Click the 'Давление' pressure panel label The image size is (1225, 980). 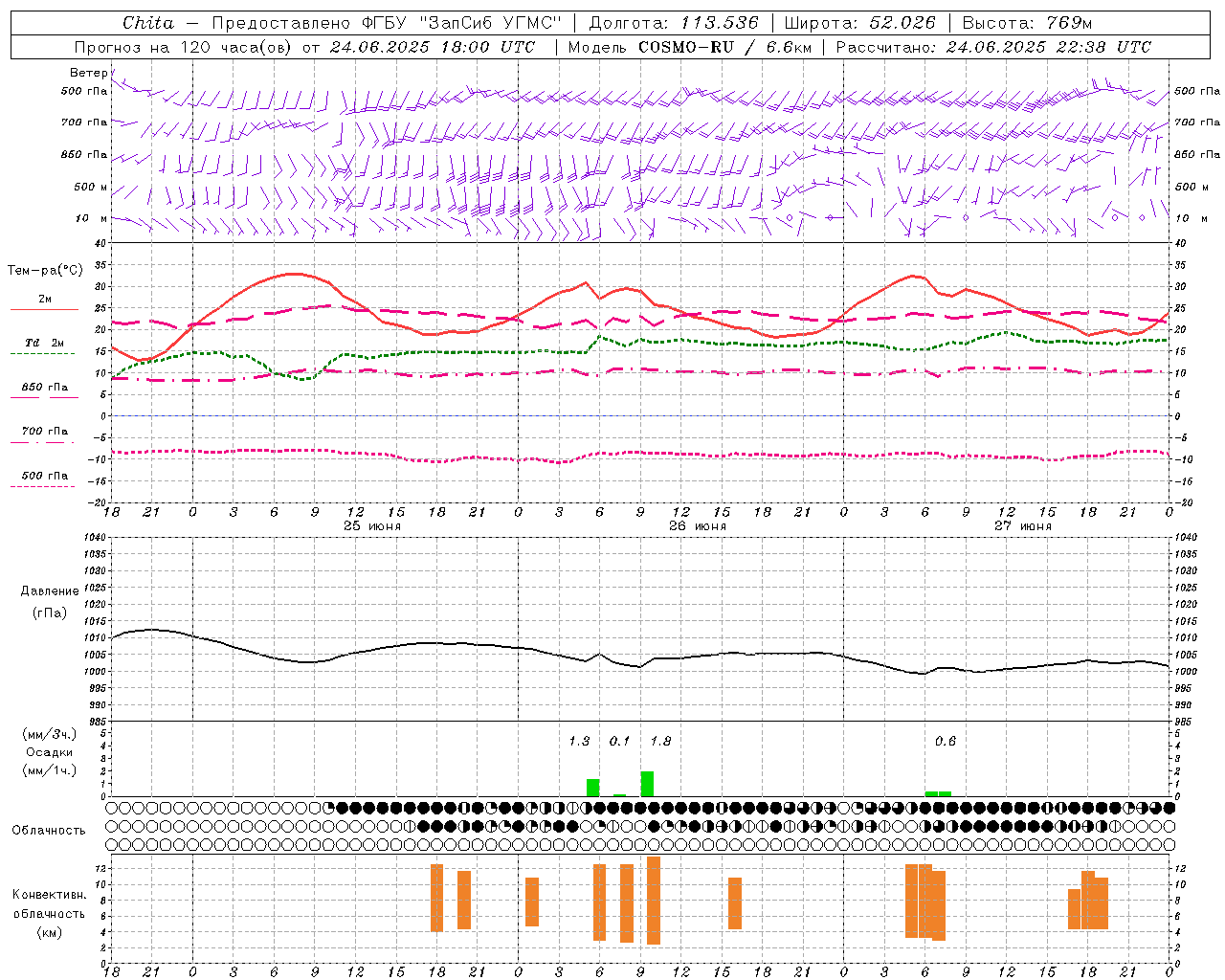pyautogui.click(x=50, y=591)
